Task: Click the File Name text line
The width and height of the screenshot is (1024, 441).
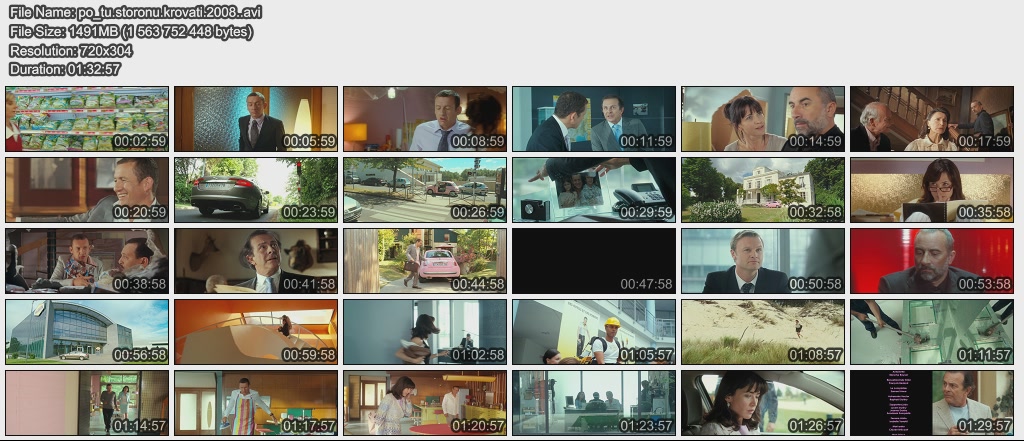Action: [x=135, y=13]
